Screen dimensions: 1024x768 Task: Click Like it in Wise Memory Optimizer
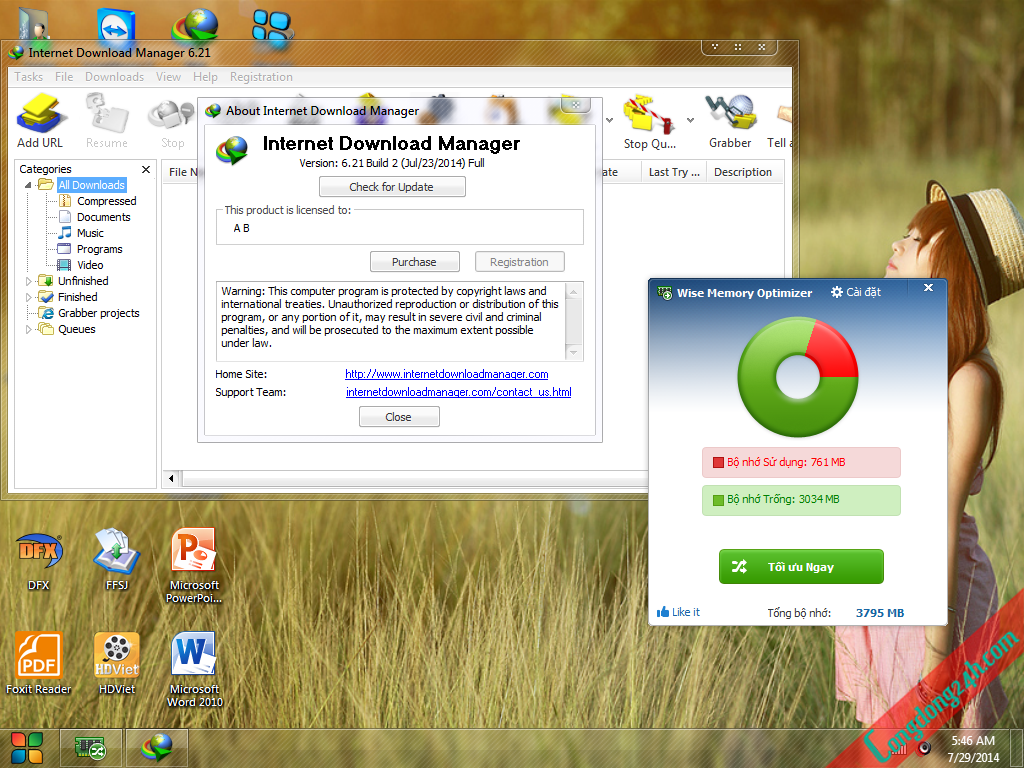pyautogui.click(x=678, y=612)
